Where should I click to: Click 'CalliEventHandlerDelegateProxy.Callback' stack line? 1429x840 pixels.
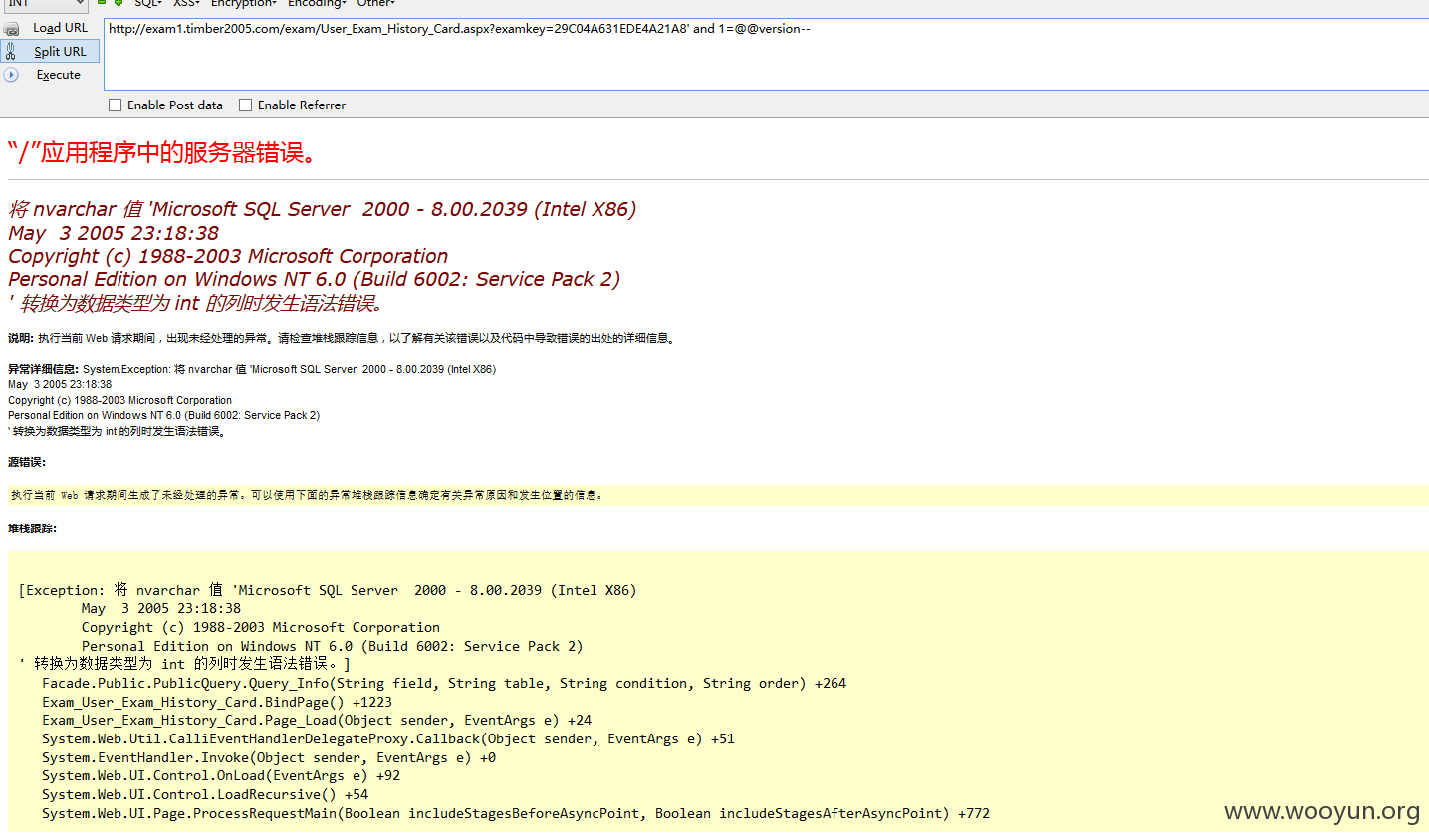click(x=388, y=738)
